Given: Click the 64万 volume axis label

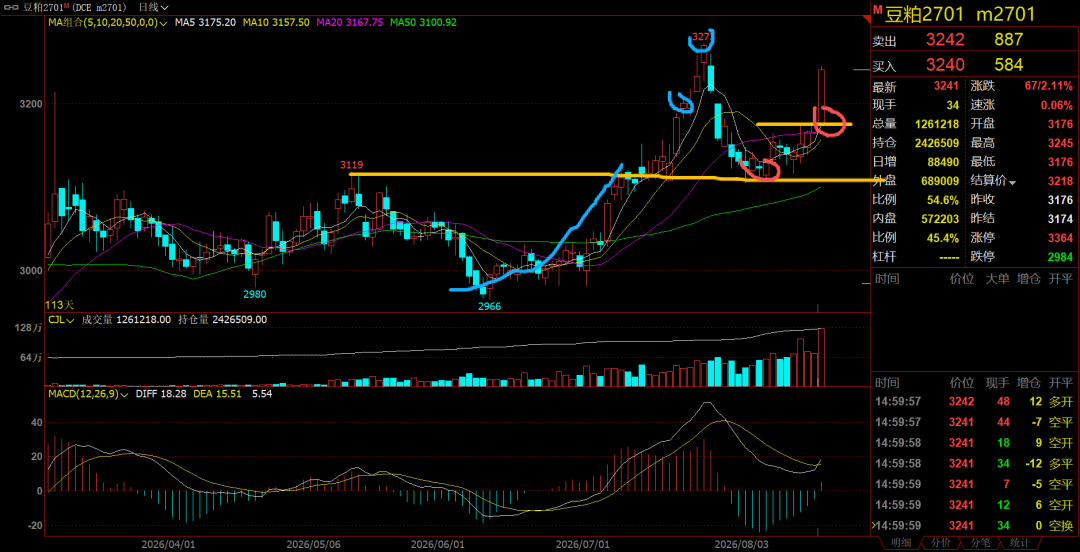Looking at the screenshot, I should click(30, 358).
